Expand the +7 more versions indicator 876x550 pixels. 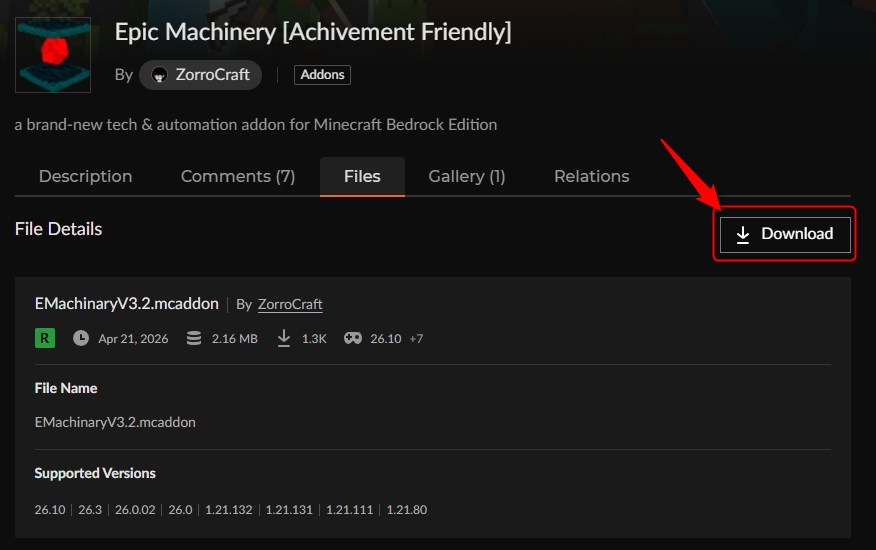[415, 339]
